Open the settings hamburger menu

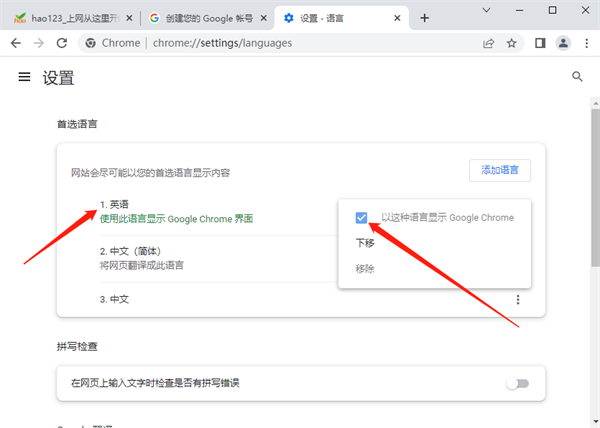(24, 78)
